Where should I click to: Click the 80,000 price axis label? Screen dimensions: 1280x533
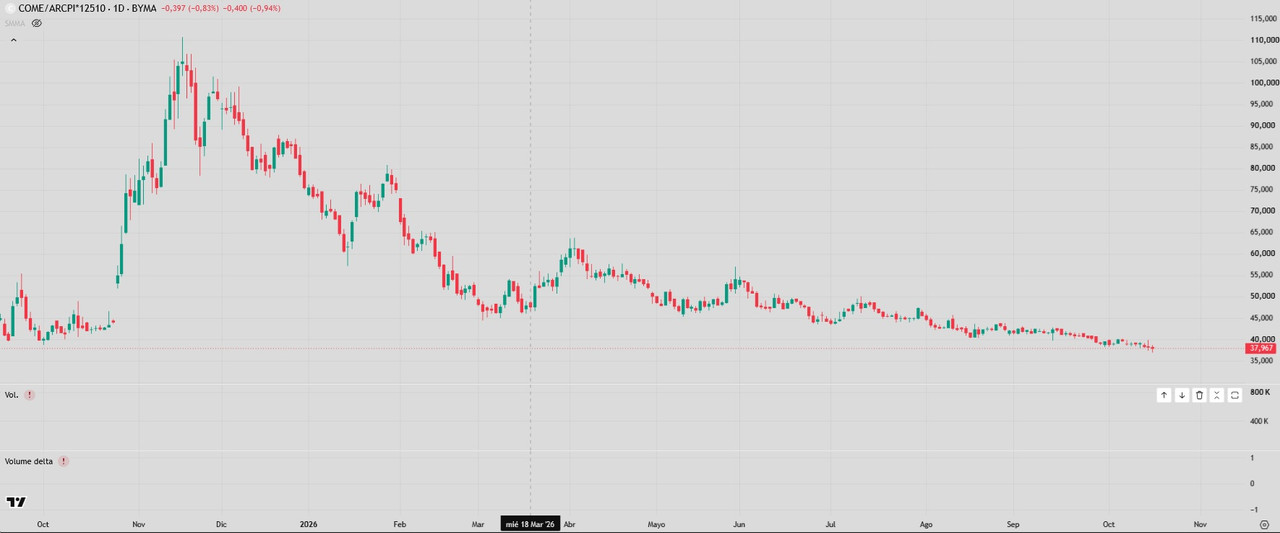(1264, 168)
